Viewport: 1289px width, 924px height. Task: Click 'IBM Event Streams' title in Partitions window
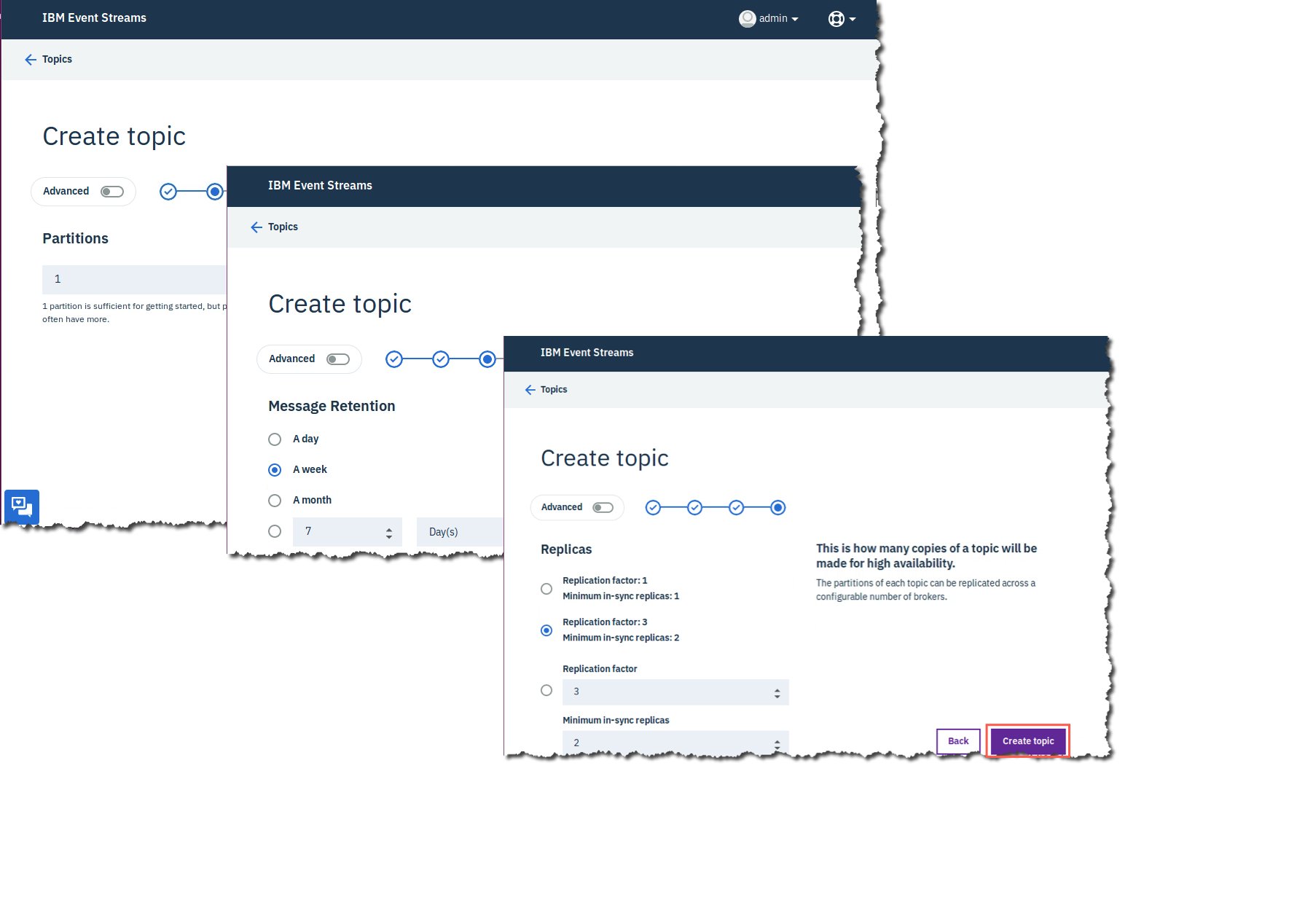(x=94, y=18)
